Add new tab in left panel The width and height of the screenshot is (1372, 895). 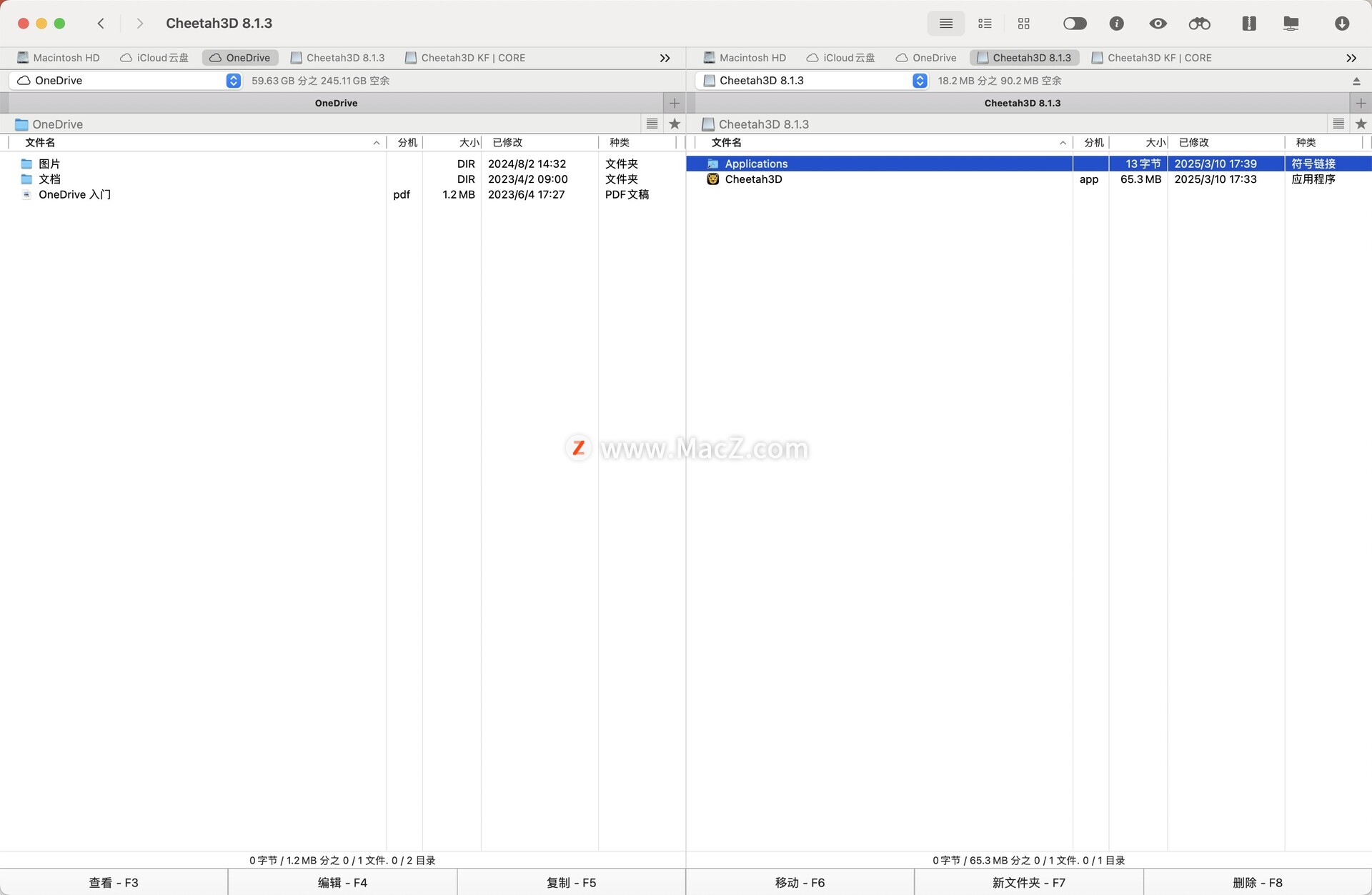tap(675, 103)
